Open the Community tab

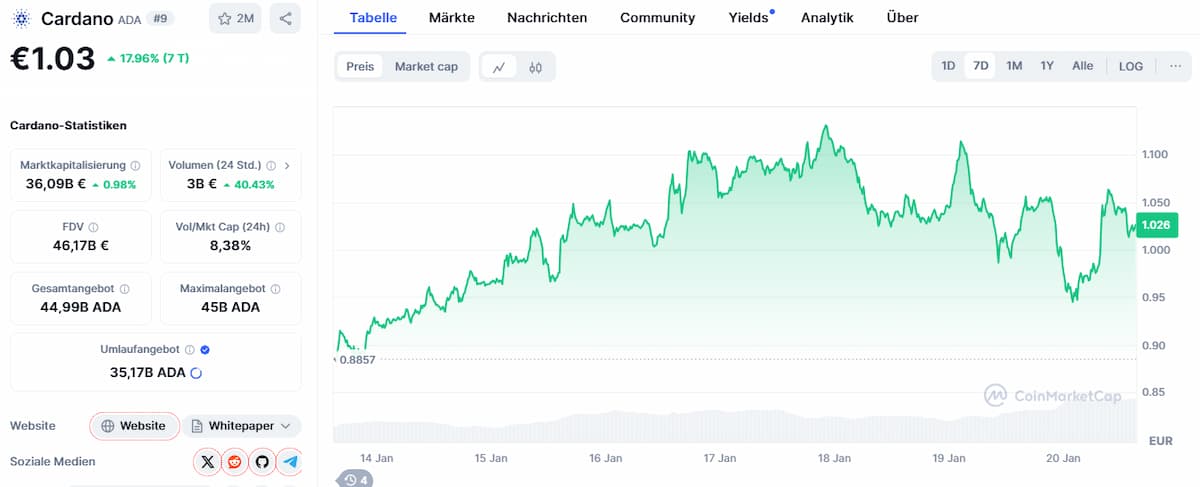tap(658, 17)
